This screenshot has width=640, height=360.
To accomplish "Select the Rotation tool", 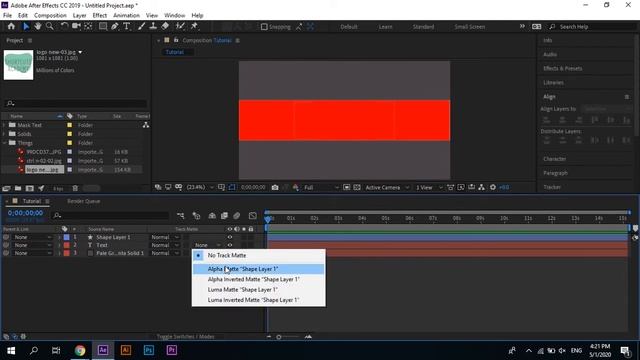I will 64,27.
